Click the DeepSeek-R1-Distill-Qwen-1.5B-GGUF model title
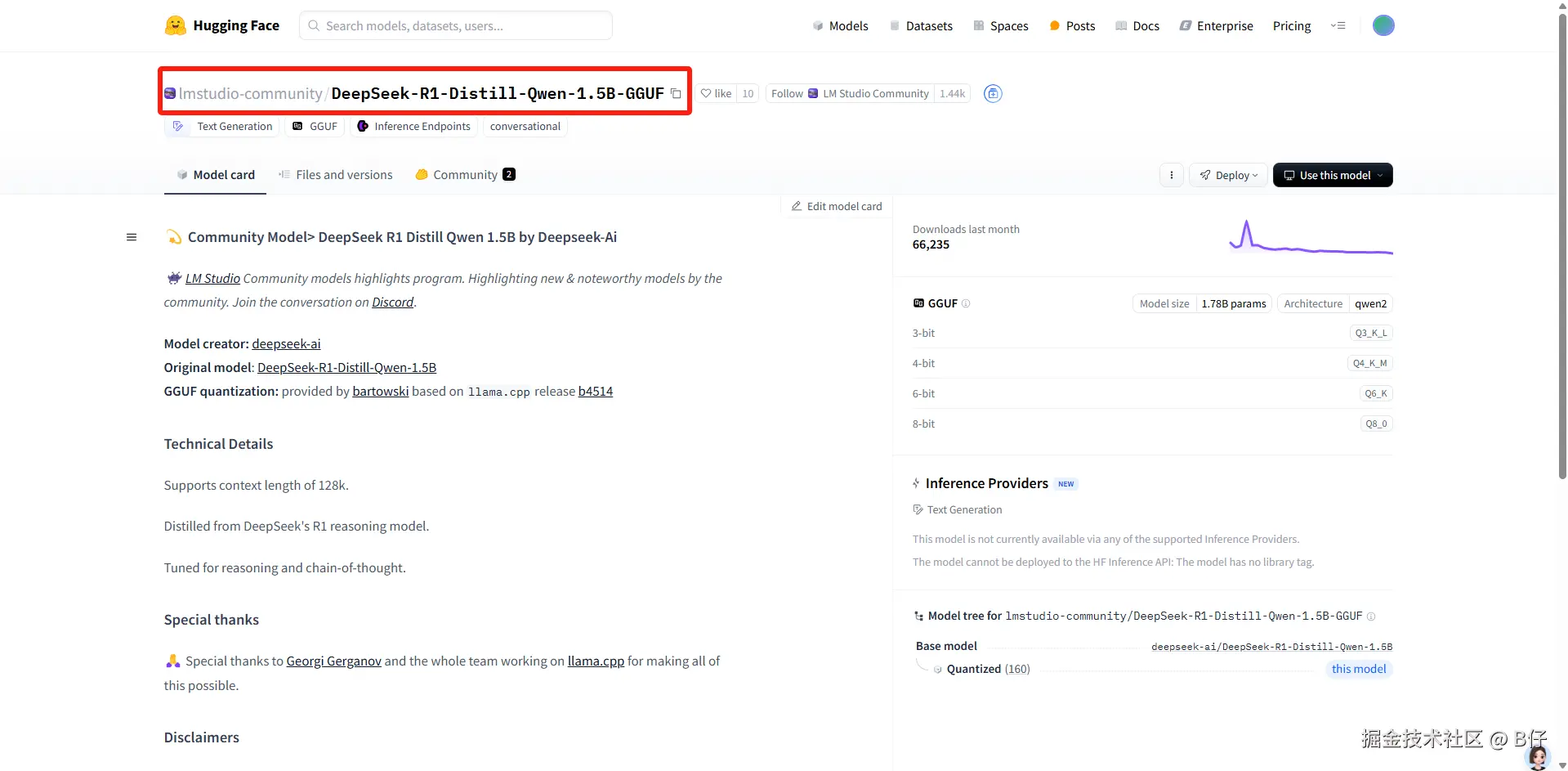The image size is (1568, 771). coord(498,93)
